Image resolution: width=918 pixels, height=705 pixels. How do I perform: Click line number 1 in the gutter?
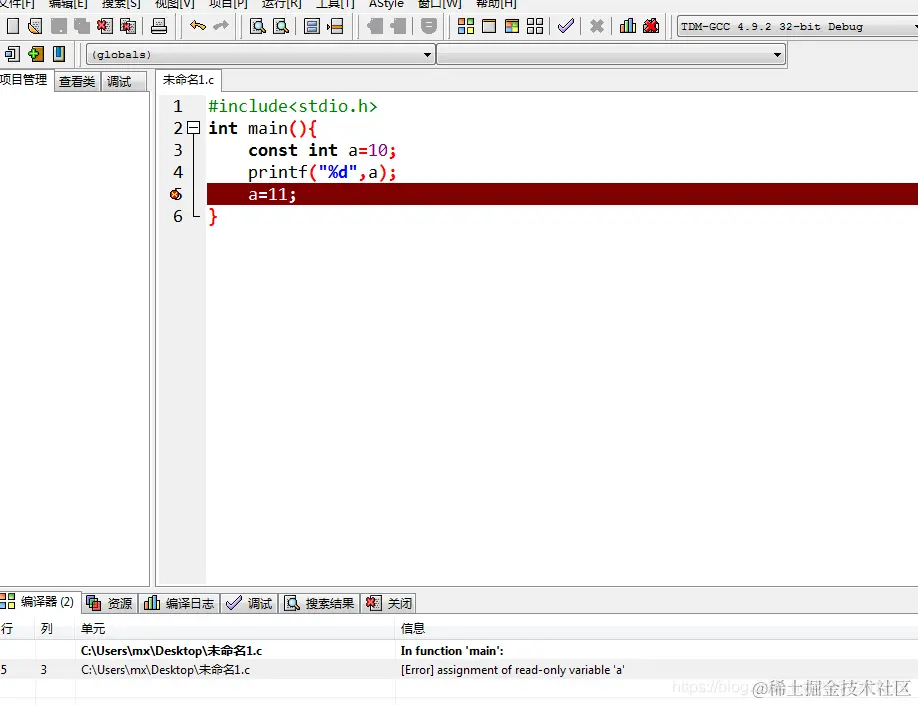[177, 107]
